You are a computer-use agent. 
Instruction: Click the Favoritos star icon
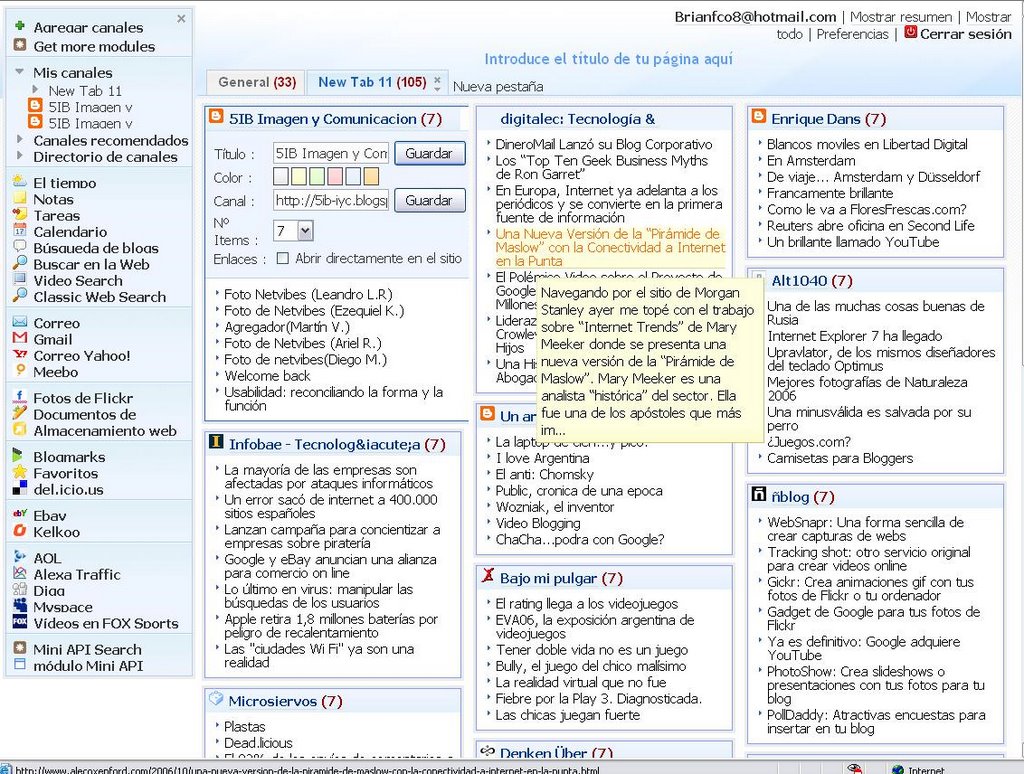pyautogui.click(x=20, y=472)
